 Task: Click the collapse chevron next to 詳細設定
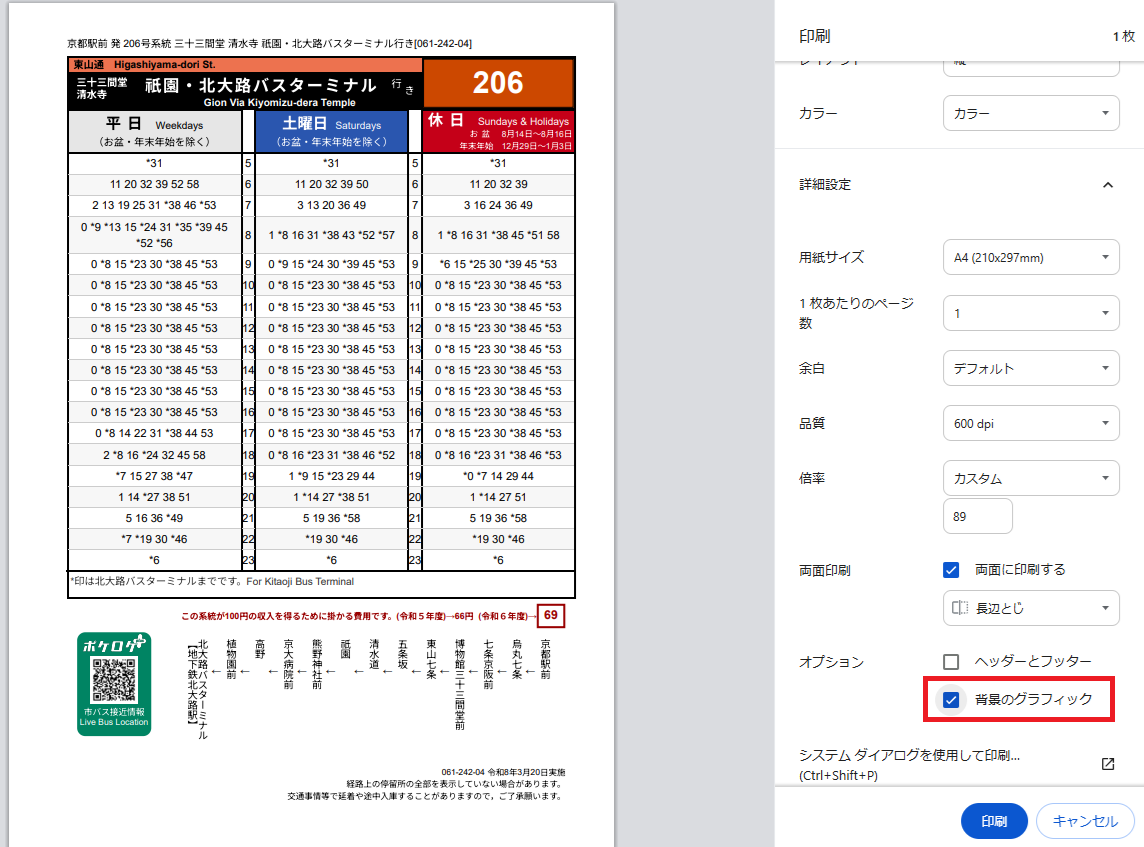1108,185
